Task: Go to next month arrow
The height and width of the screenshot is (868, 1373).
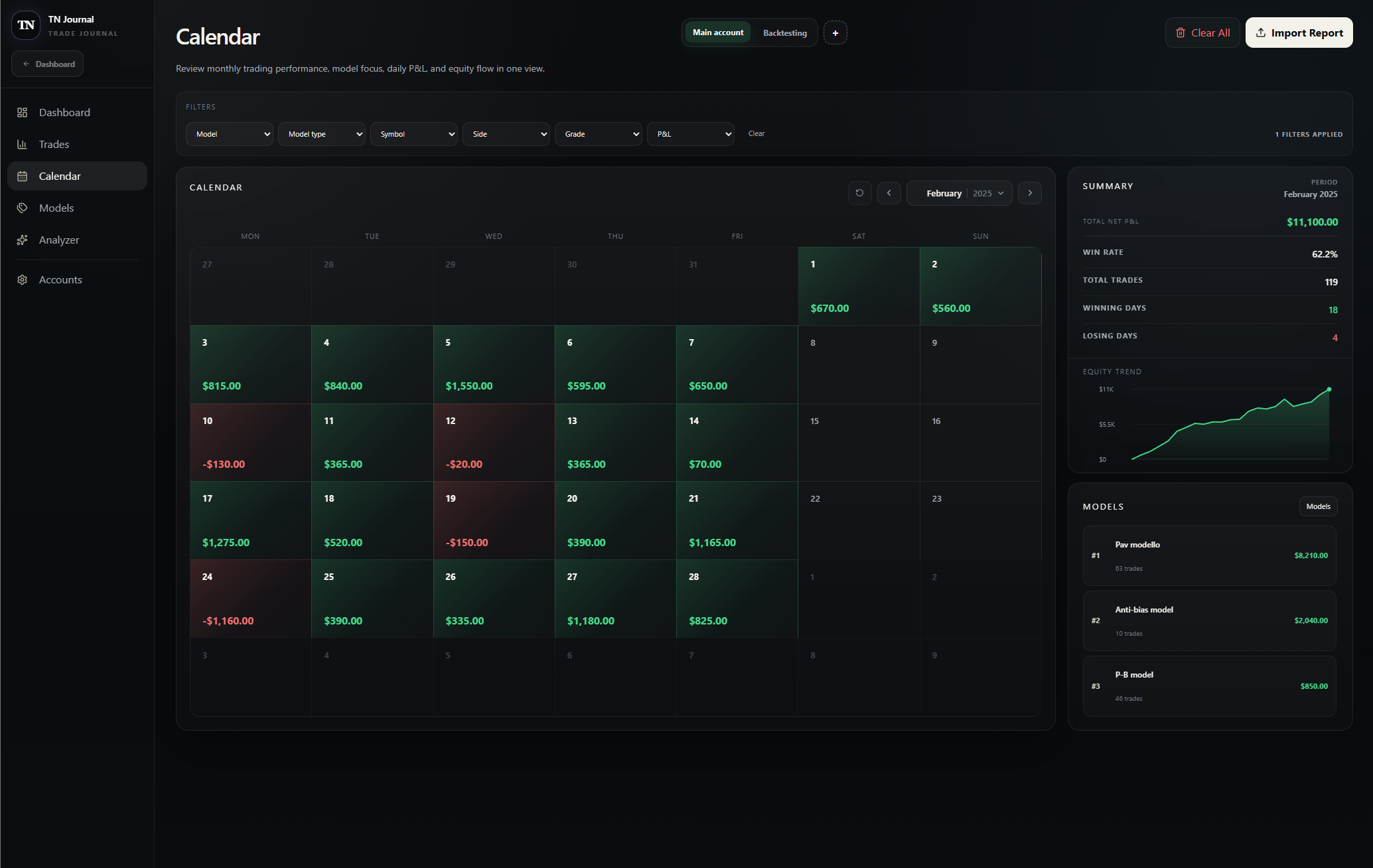Action: click(1029, 193)
